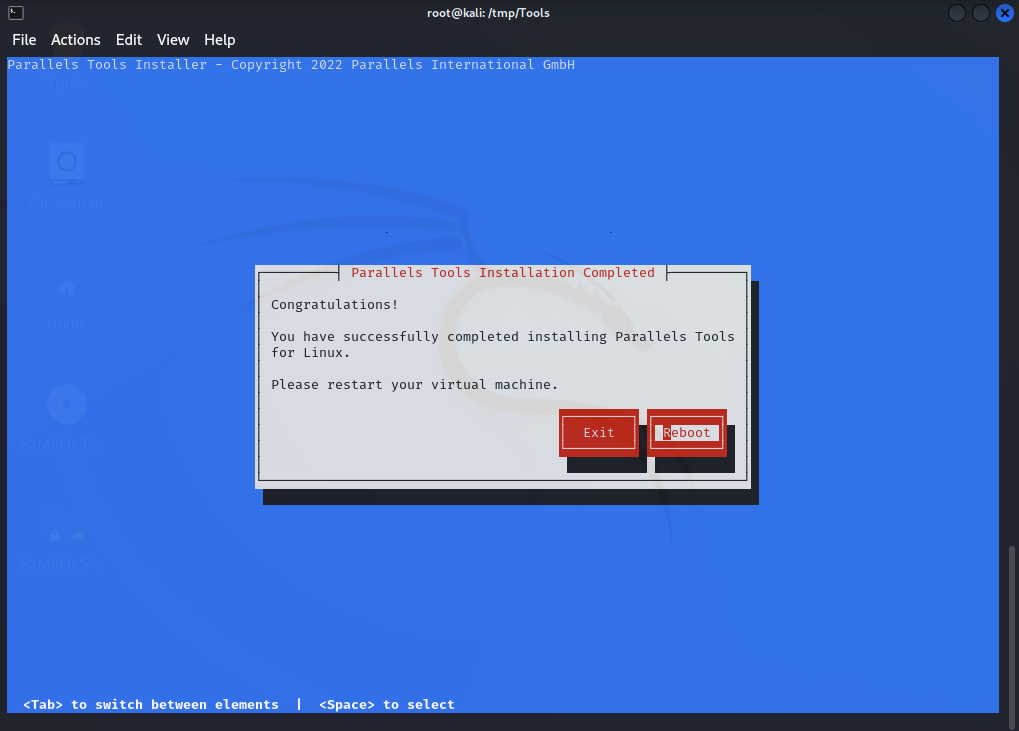Image resolution: width=1019 pixels, height=731 pixels.
Task: Click 'Please restart your virtual machine.' text
Action: [x=414, y=385]
